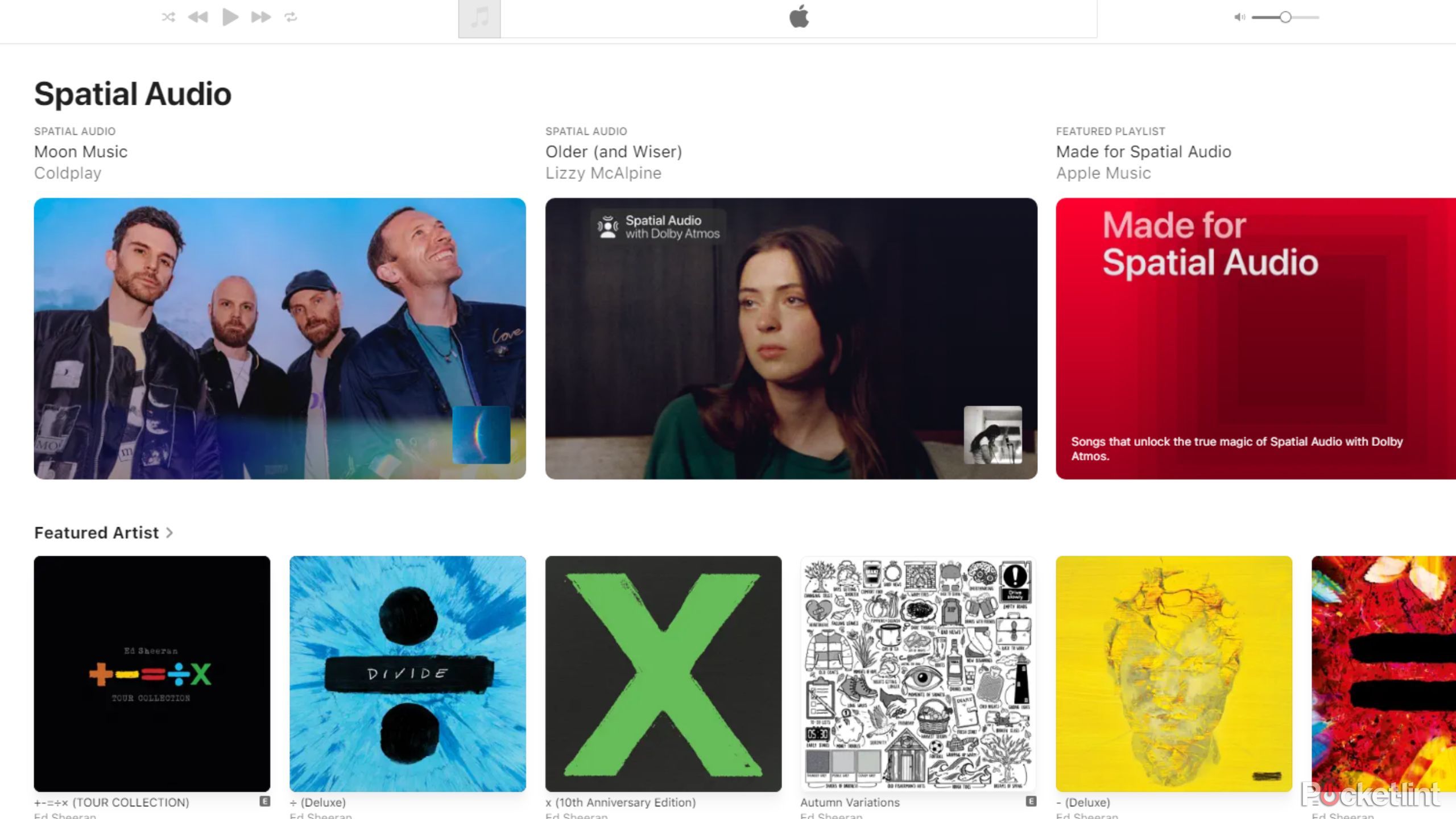Open the Lizzy McAlpine artist link
Viewport: 1456px width, 819px height.
pyautogui.click(x=603, y=173)
